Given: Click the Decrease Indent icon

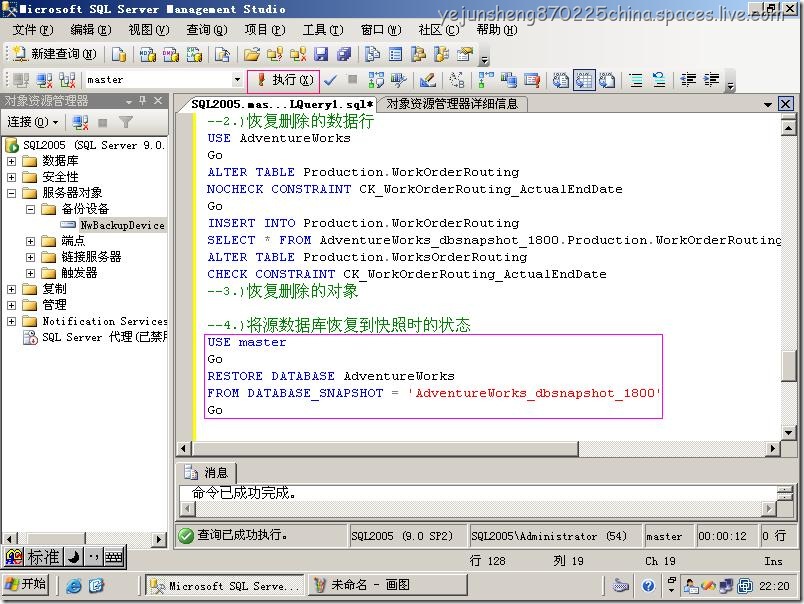Looking at the screenshot, I should [x=688, y=80].
